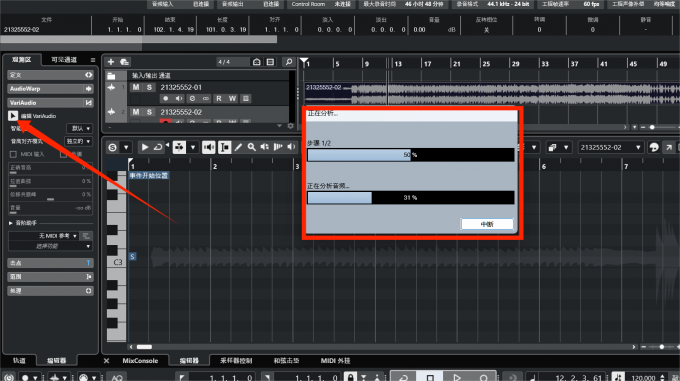The height and width of the screenshot is (381, 680).
Task: Open track presets icon beside add track
Action: 124,62
